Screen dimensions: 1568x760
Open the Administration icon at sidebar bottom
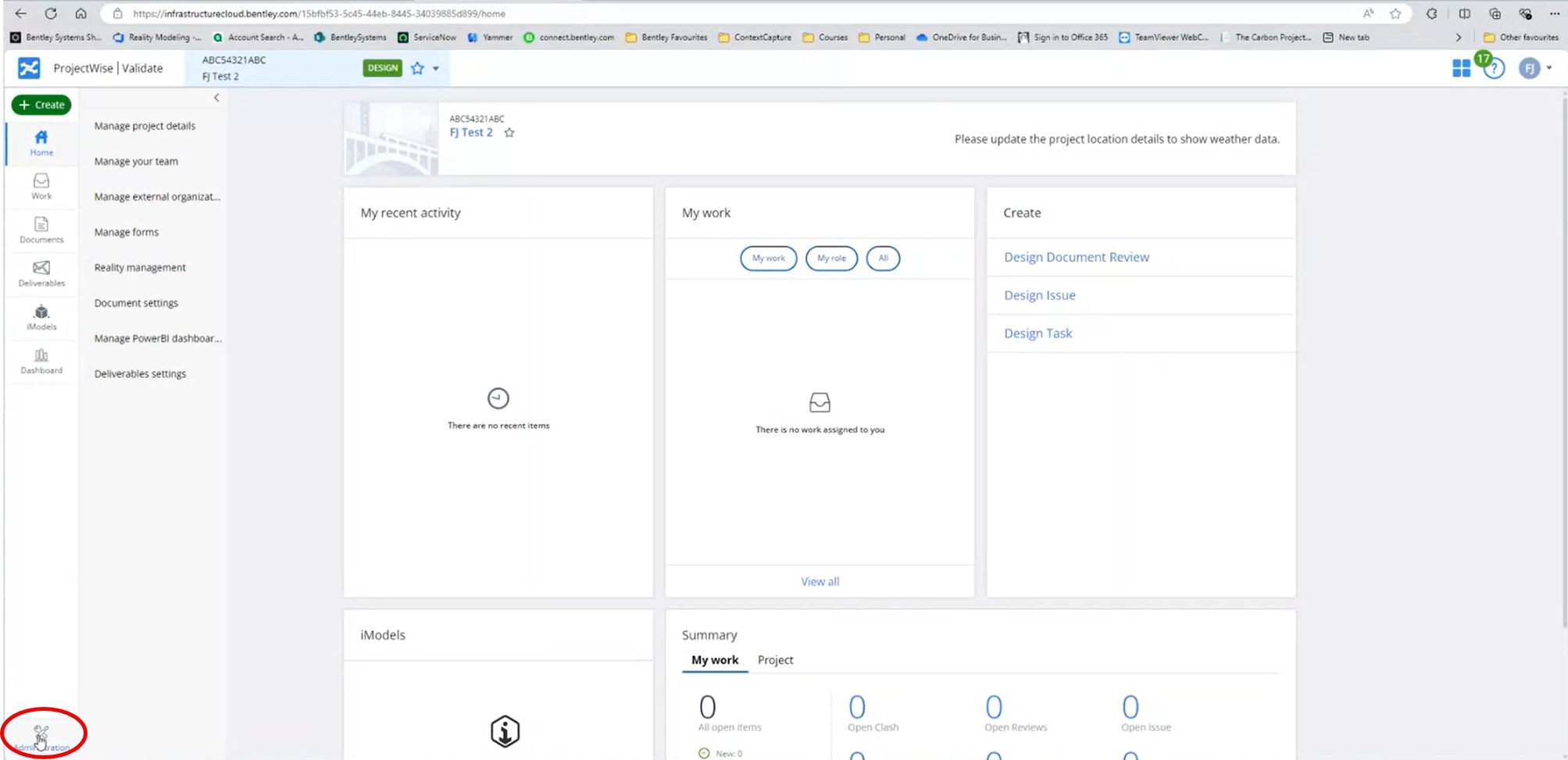coord(41,737)
